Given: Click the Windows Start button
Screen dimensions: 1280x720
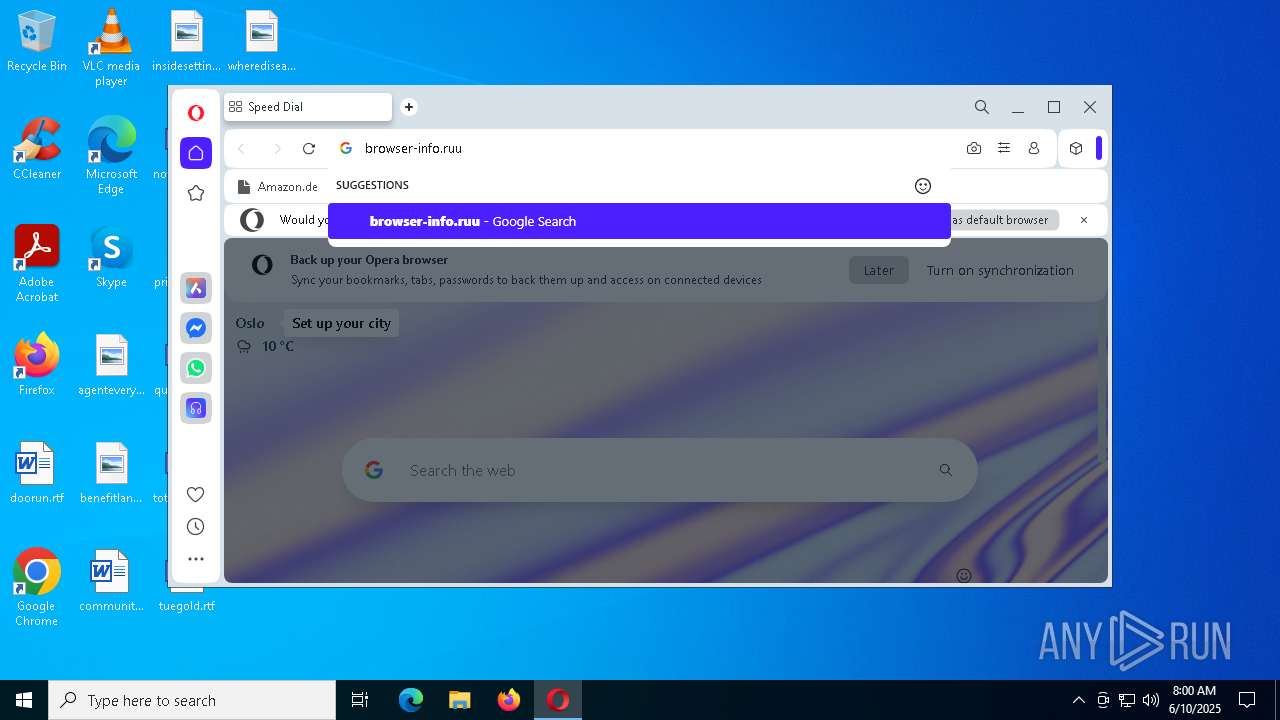Looking at the screenshot, I should [x=24, y=700].
